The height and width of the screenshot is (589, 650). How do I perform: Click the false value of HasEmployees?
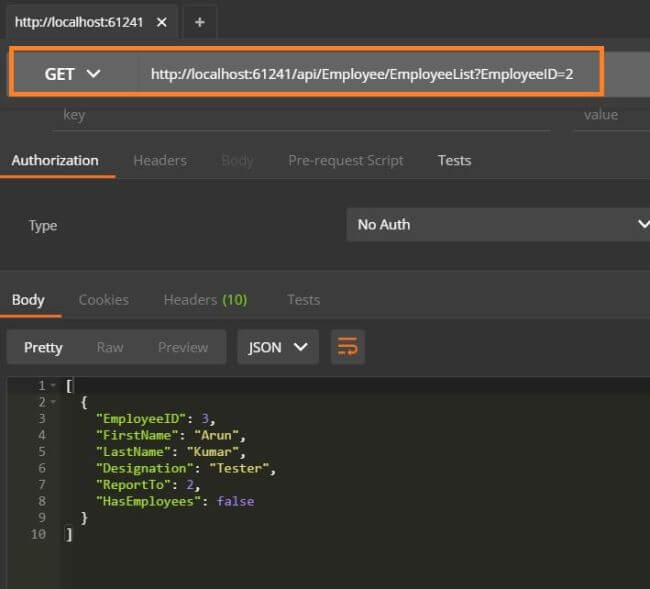pos(235,501)
